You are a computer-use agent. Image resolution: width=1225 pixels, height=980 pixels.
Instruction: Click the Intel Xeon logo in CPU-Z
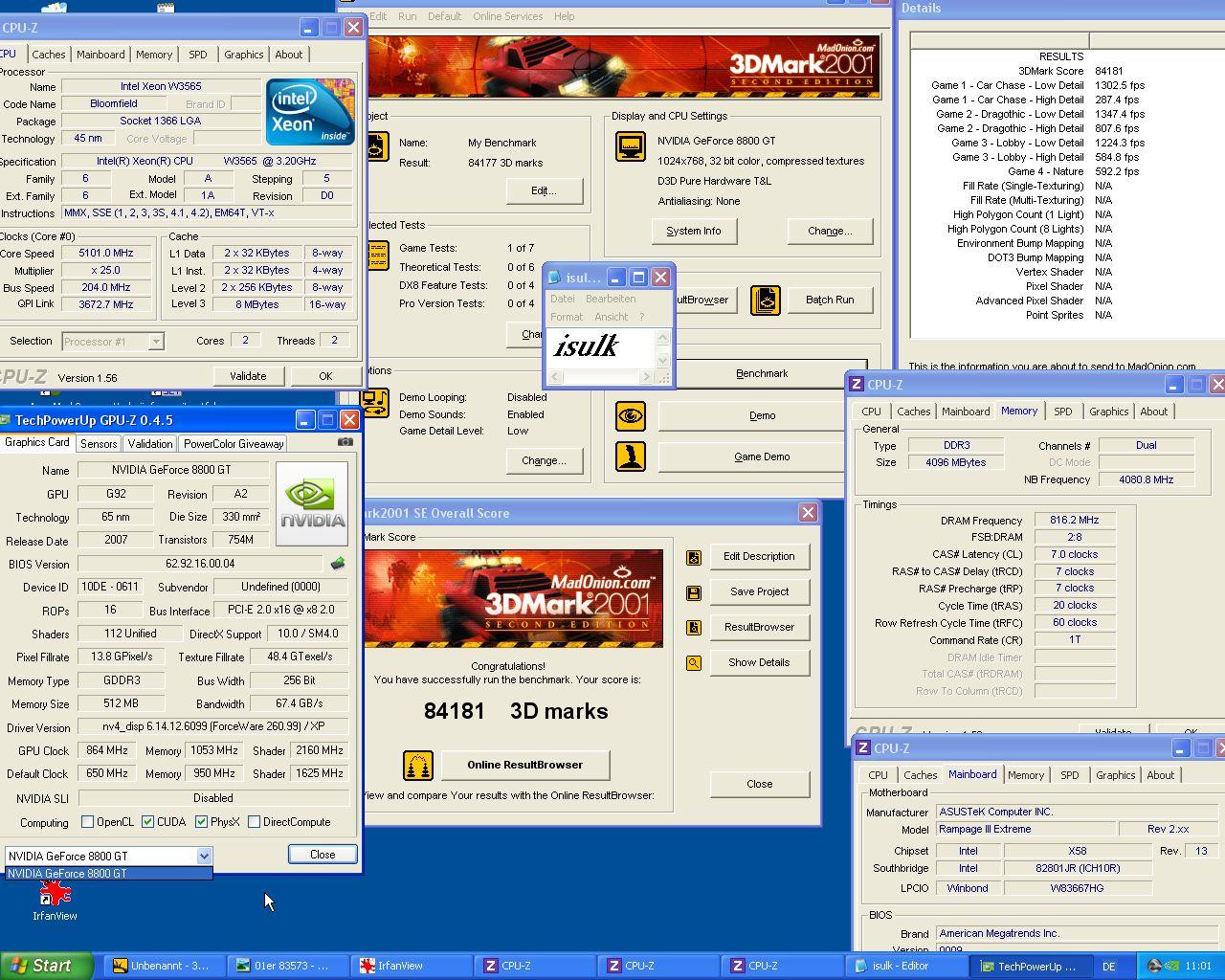point(310,112)
